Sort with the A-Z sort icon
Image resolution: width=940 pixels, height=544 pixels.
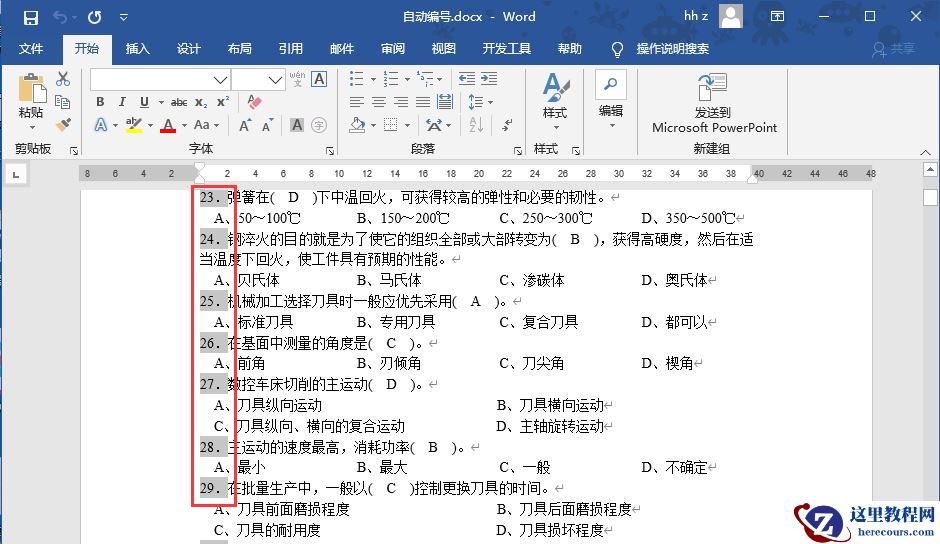pos(476,125)
